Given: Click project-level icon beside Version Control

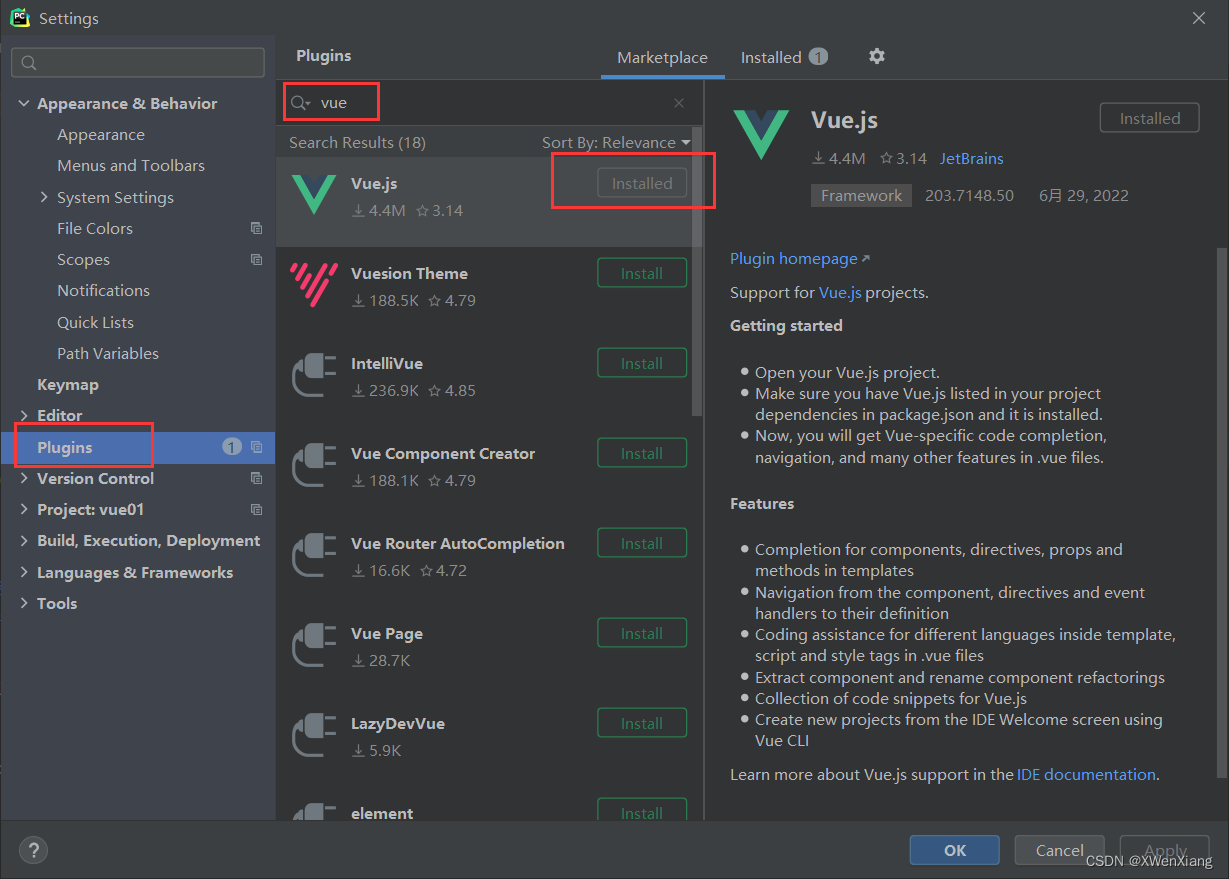Looking at the screenshot, I should (x=256, y=478).
